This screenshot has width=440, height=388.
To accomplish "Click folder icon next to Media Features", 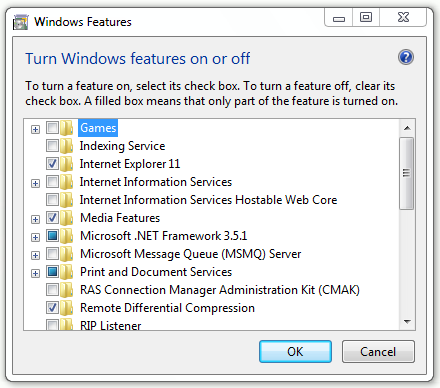I will [x=67, y=218].
